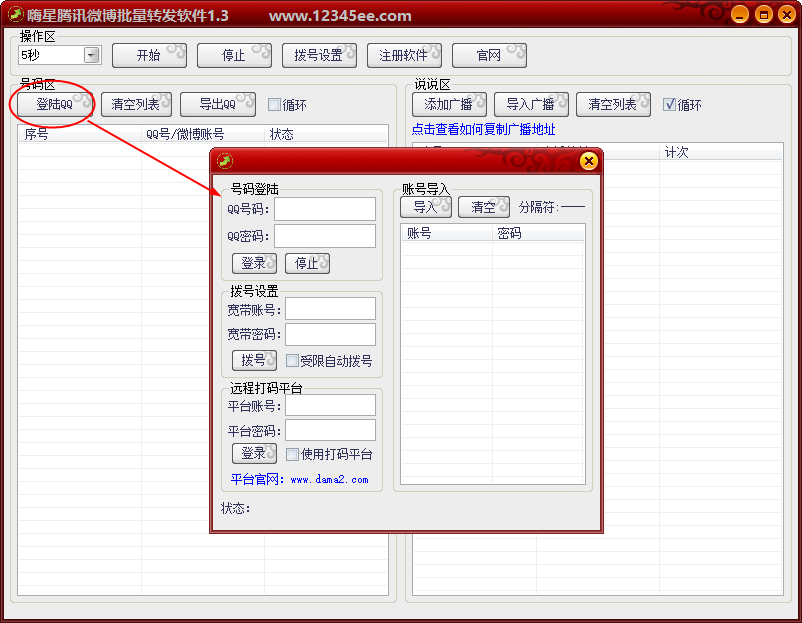802x623 pixels.
Task: Focus the 宽带密码 input field
Action: 330,335
